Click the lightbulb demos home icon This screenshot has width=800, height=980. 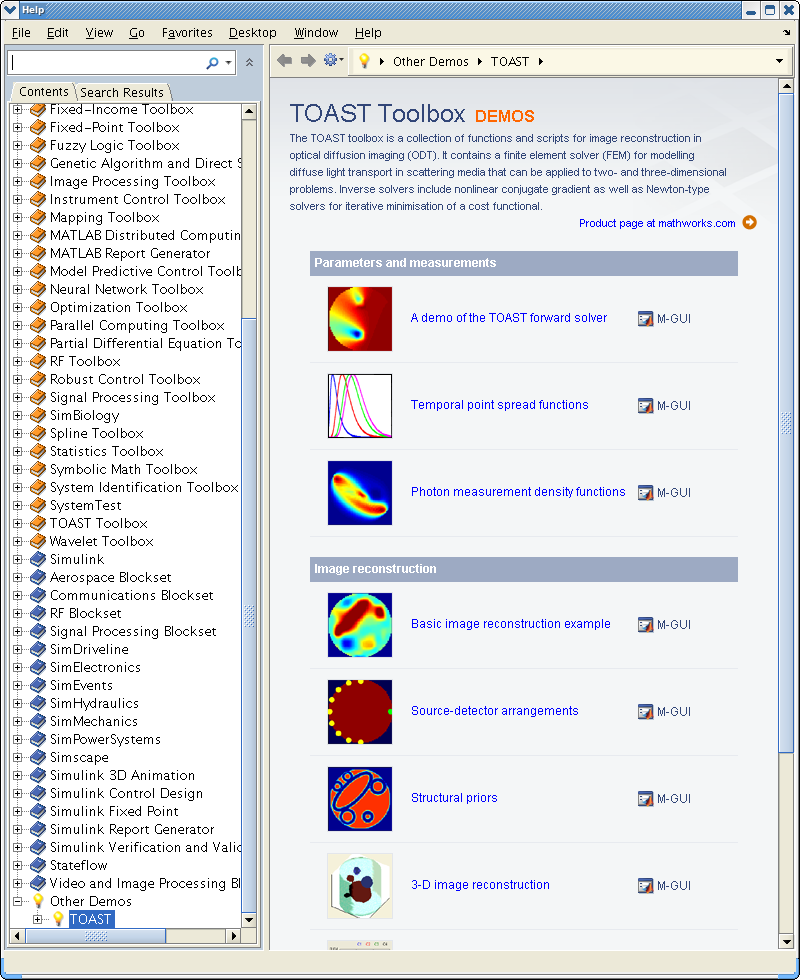click(x=364, y=61)
